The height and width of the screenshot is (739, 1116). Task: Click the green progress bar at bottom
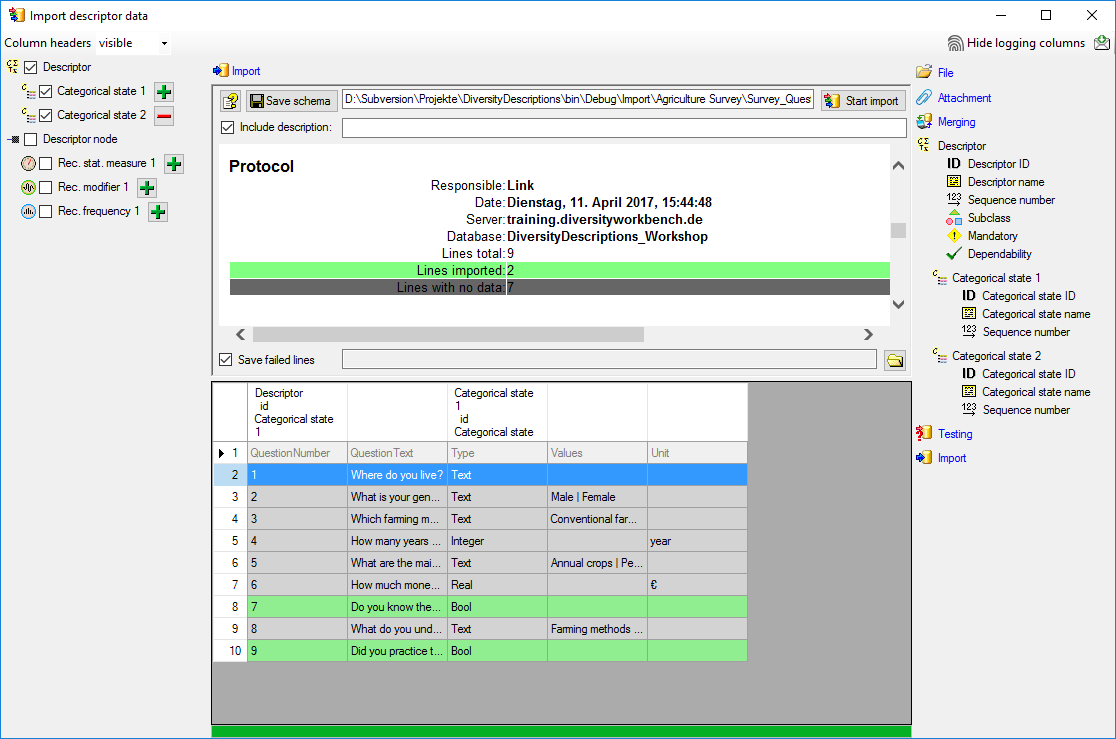tap(561, 732)
